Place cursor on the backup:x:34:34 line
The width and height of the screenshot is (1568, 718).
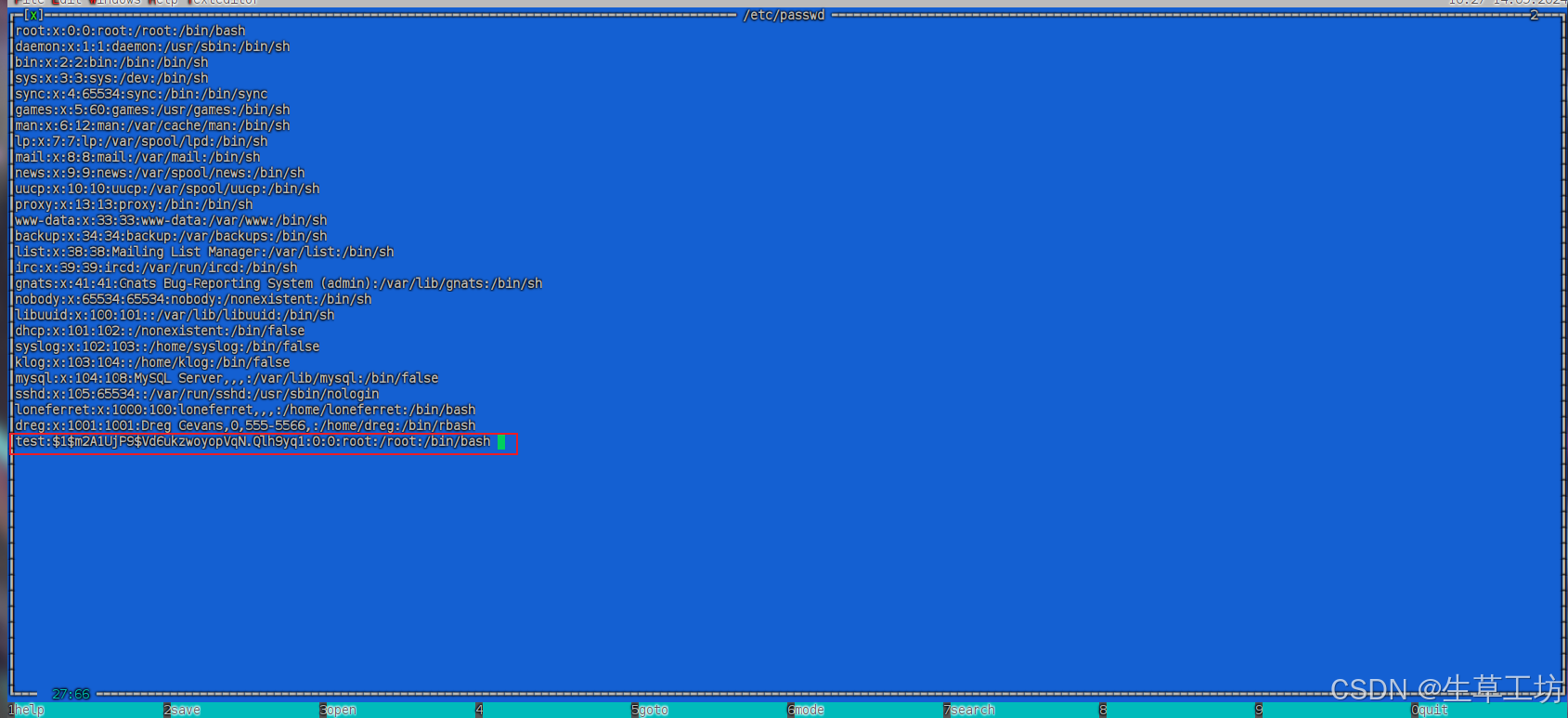(x=171, y=236)
